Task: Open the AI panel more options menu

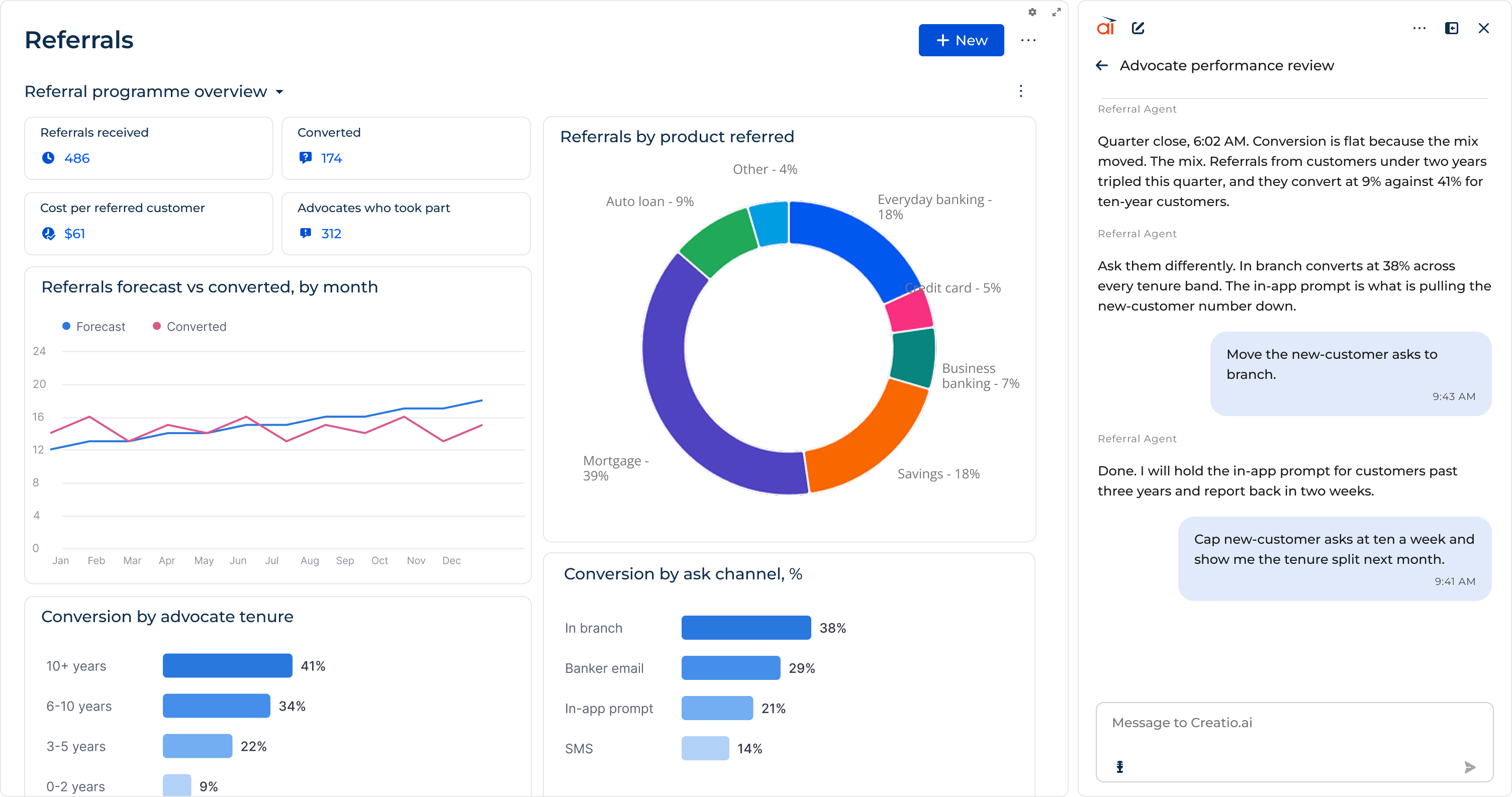Action: [1420, 28]
